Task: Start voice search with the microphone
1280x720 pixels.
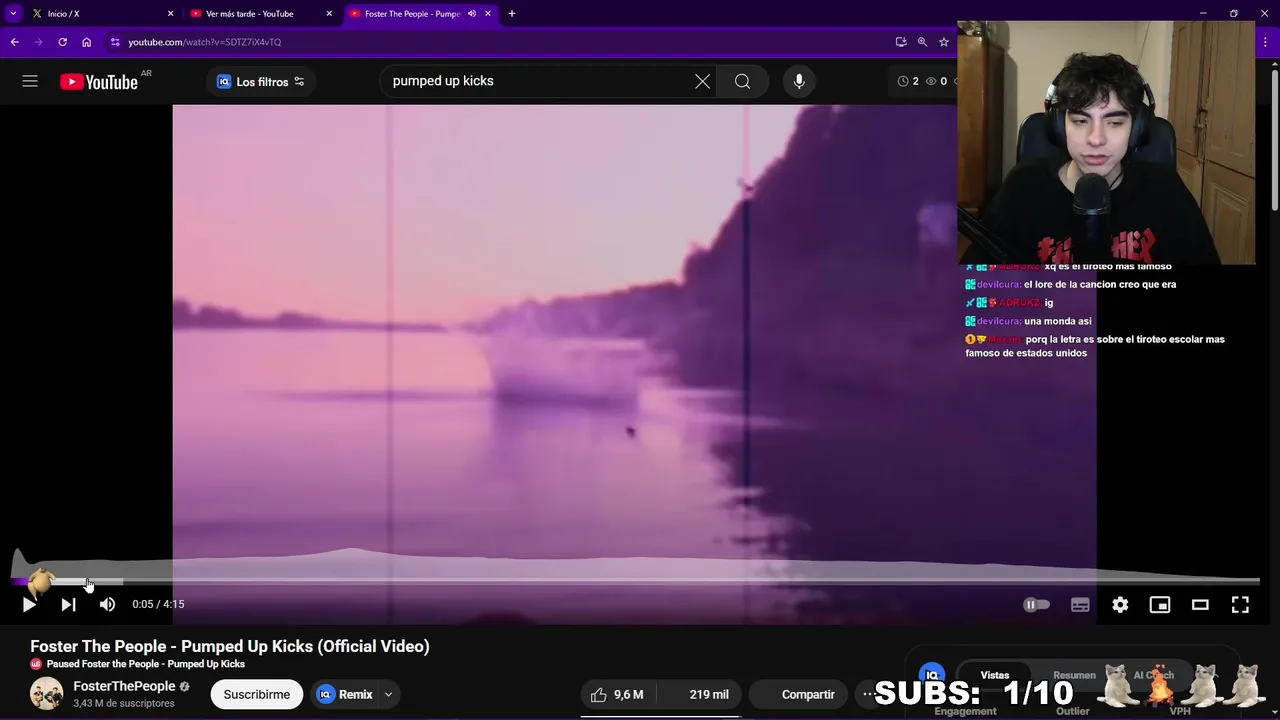Action: 799,81
